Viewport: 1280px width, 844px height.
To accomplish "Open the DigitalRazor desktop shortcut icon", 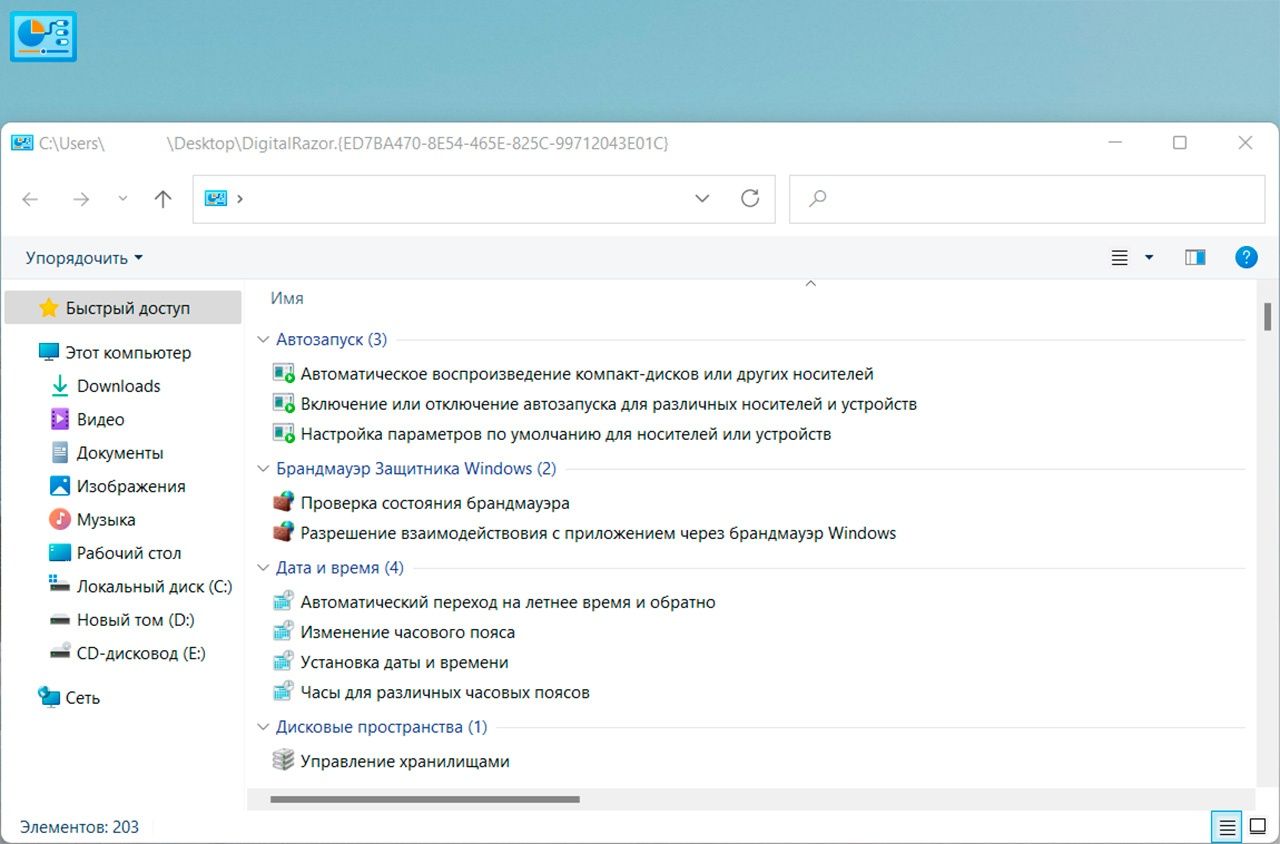I will tap(43, 37).
